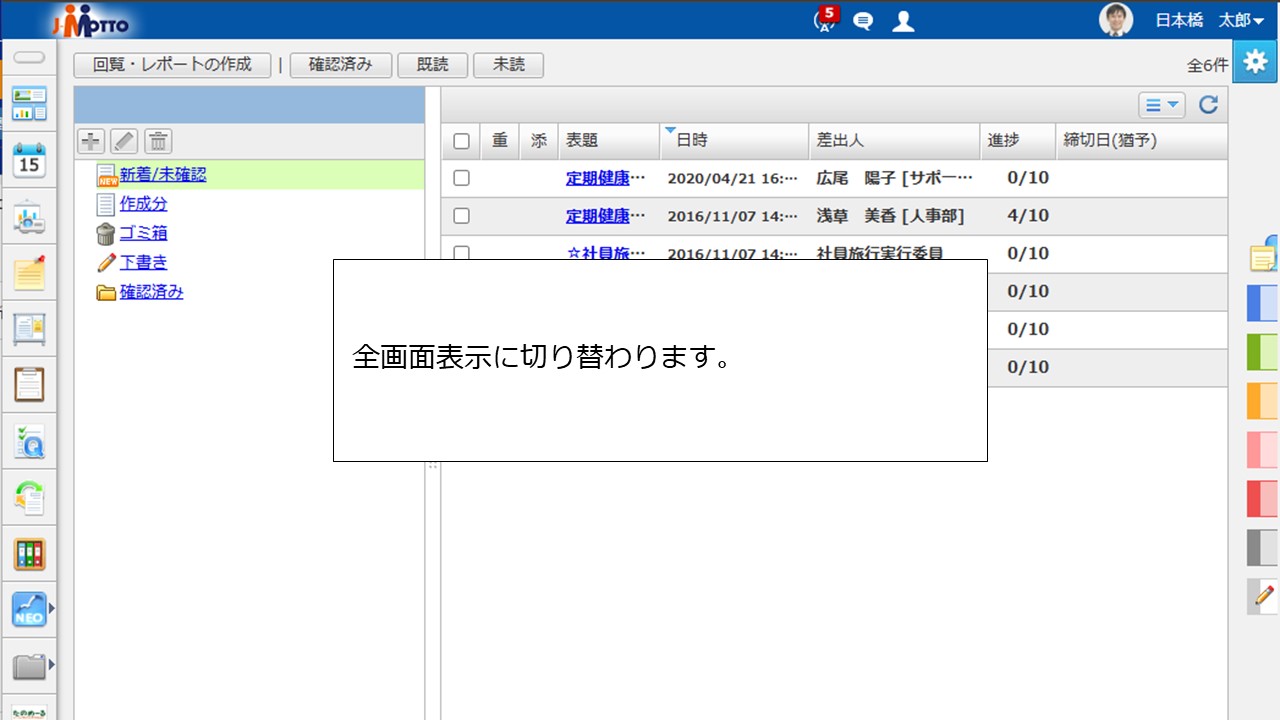
Task: Toggle the select-all checkbox in table header
Action: click(461, 141)
